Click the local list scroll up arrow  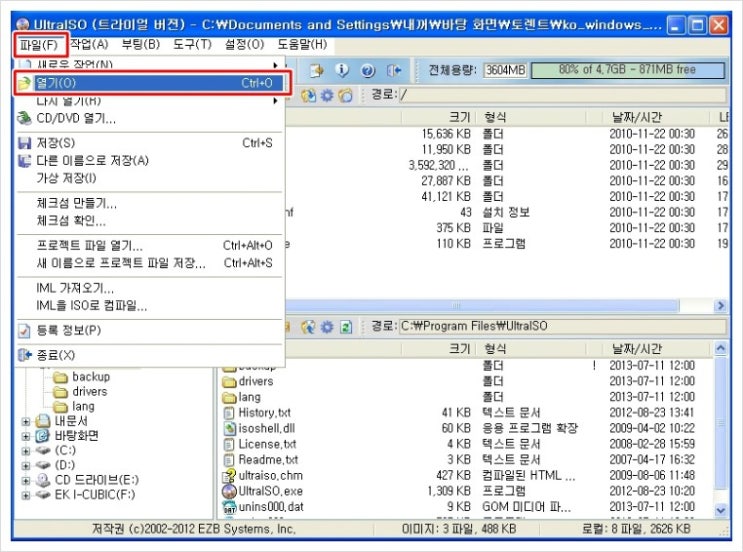click(x=720, y=349)
